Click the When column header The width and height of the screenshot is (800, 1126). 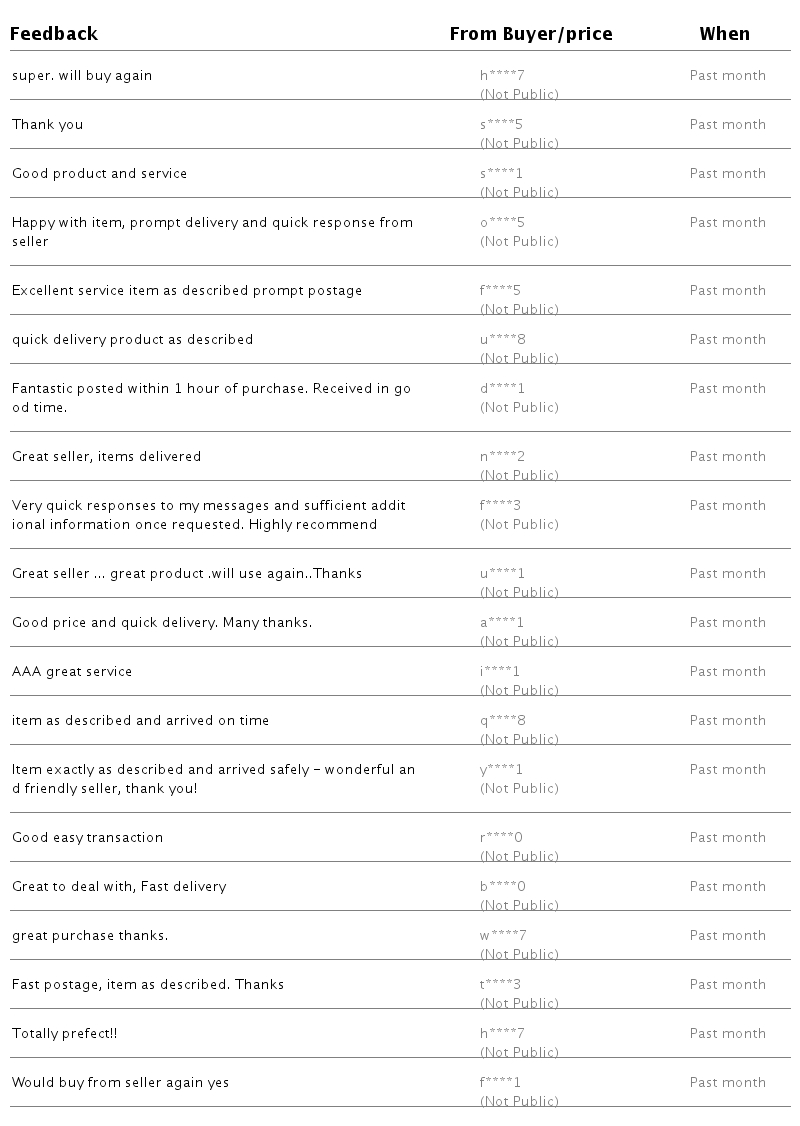tap(724, 34)
